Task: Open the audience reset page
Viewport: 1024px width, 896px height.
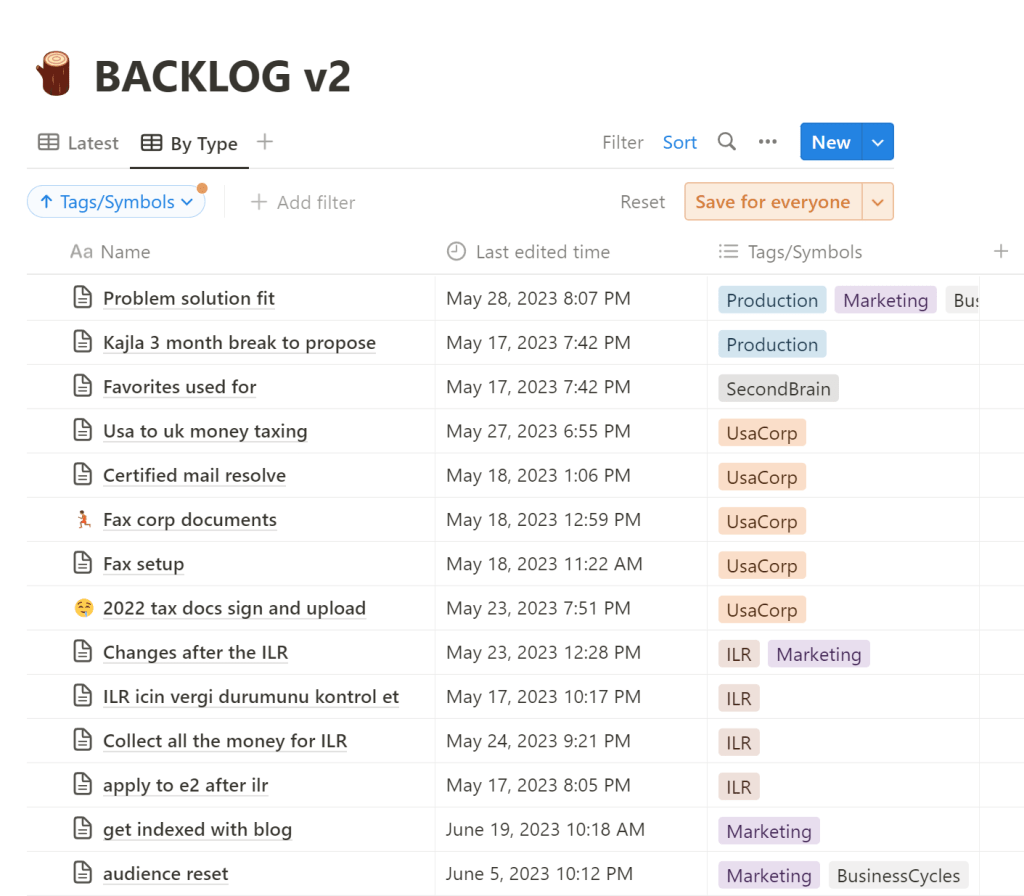Action: point(165,874)
